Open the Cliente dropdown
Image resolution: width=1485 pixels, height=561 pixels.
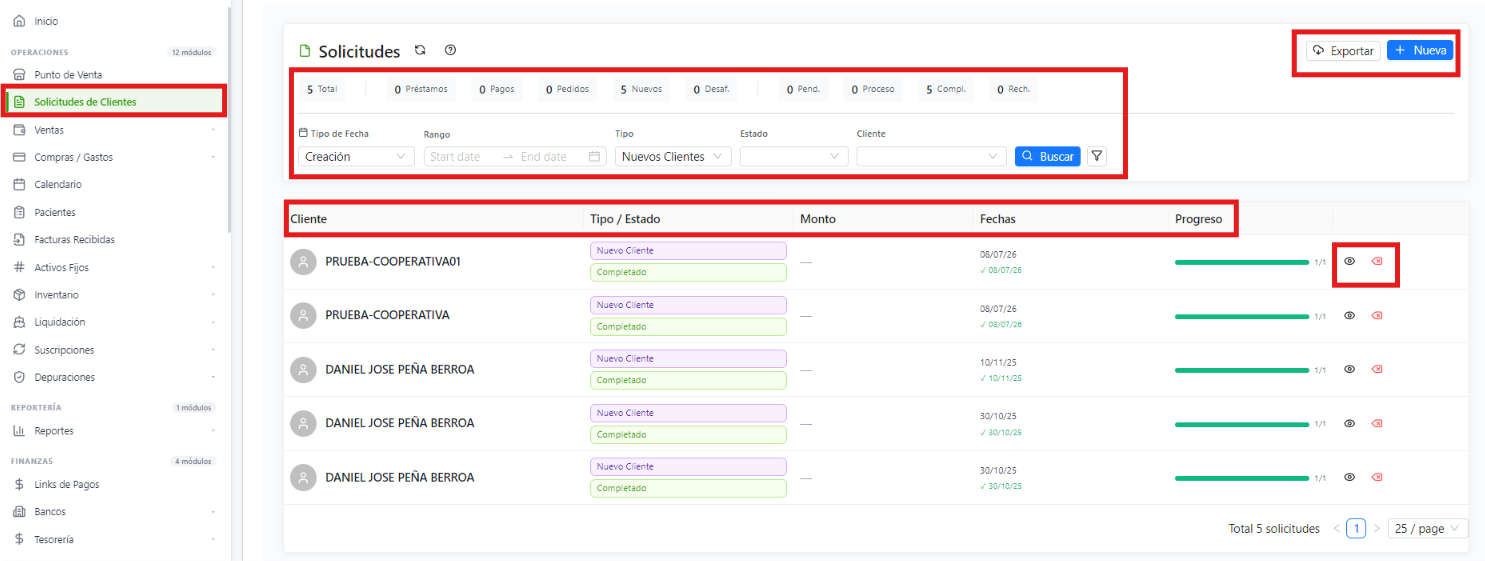click(x=931, y=156)
